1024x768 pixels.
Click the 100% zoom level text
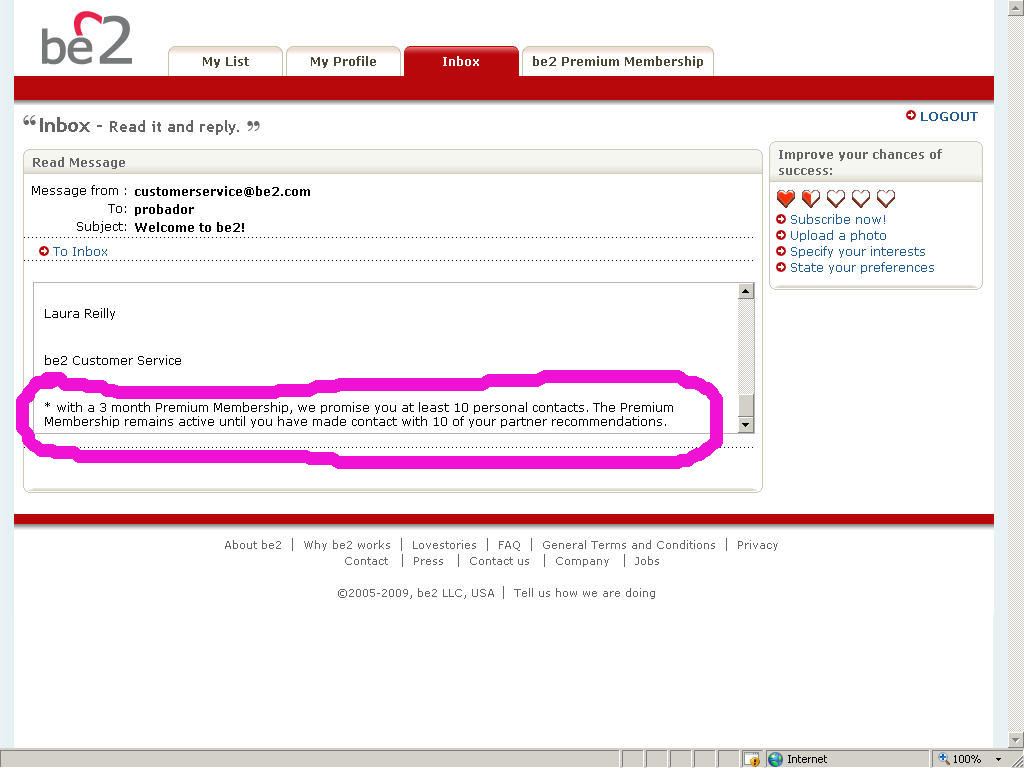(967, 759)
